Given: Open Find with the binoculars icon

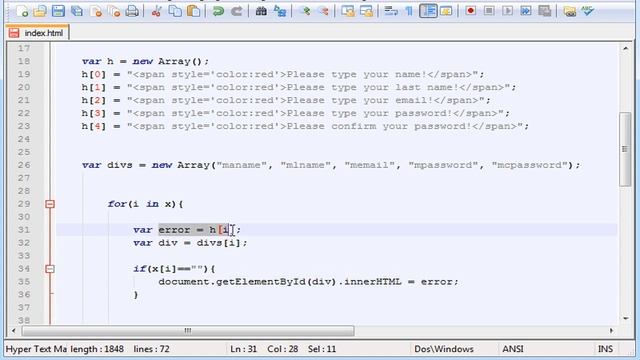Looking at the screenshot, I should pyautogui.click(x=261, y=11).
